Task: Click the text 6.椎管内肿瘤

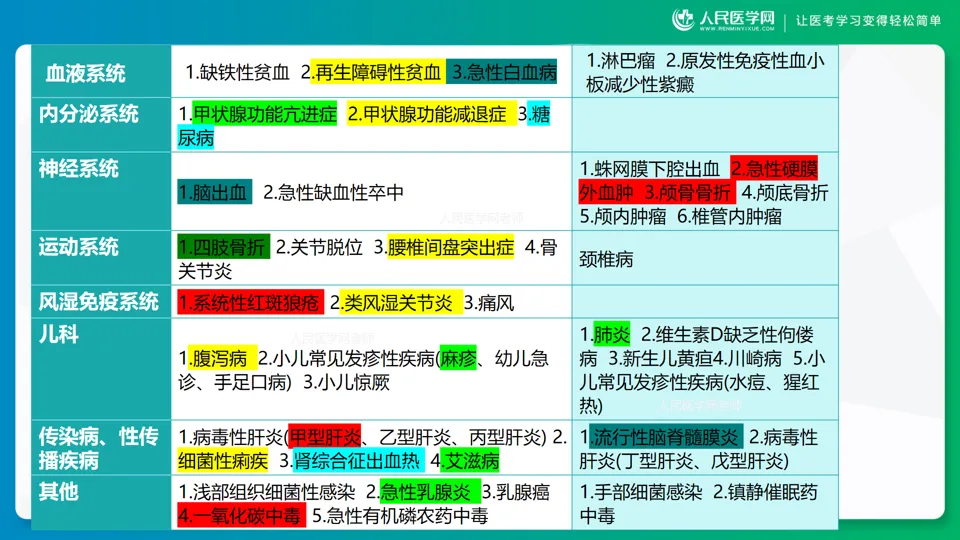Action: (x=729, y=216)
